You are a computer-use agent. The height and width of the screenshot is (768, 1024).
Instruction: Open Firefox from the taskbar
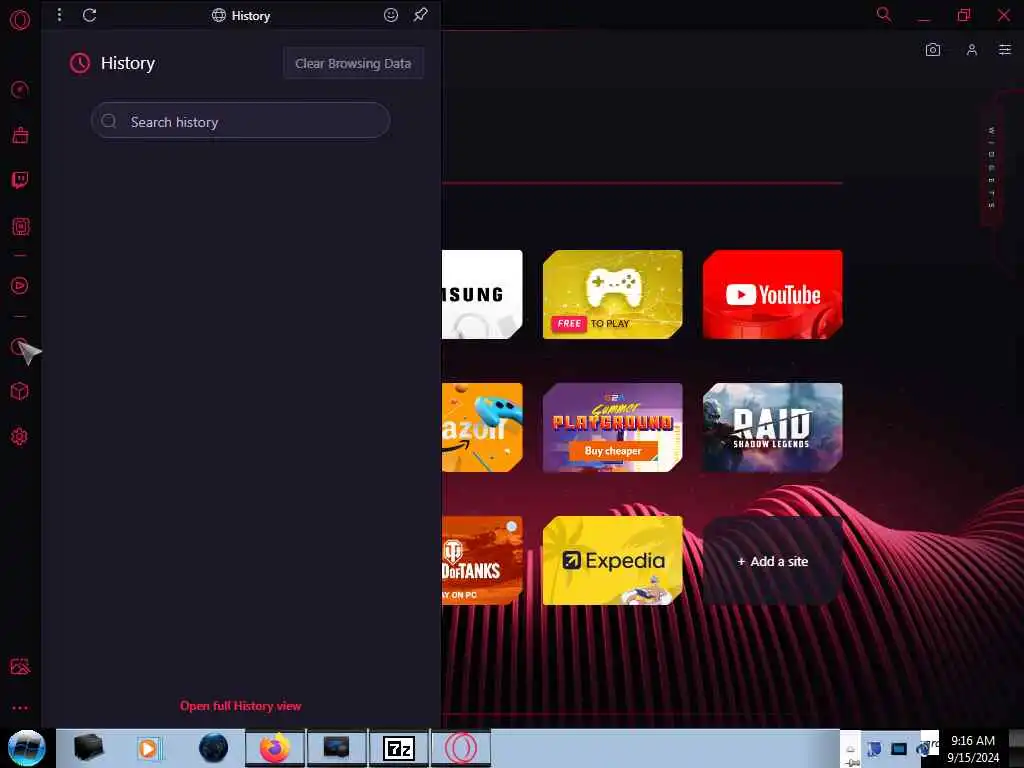[x=275, y=748]
